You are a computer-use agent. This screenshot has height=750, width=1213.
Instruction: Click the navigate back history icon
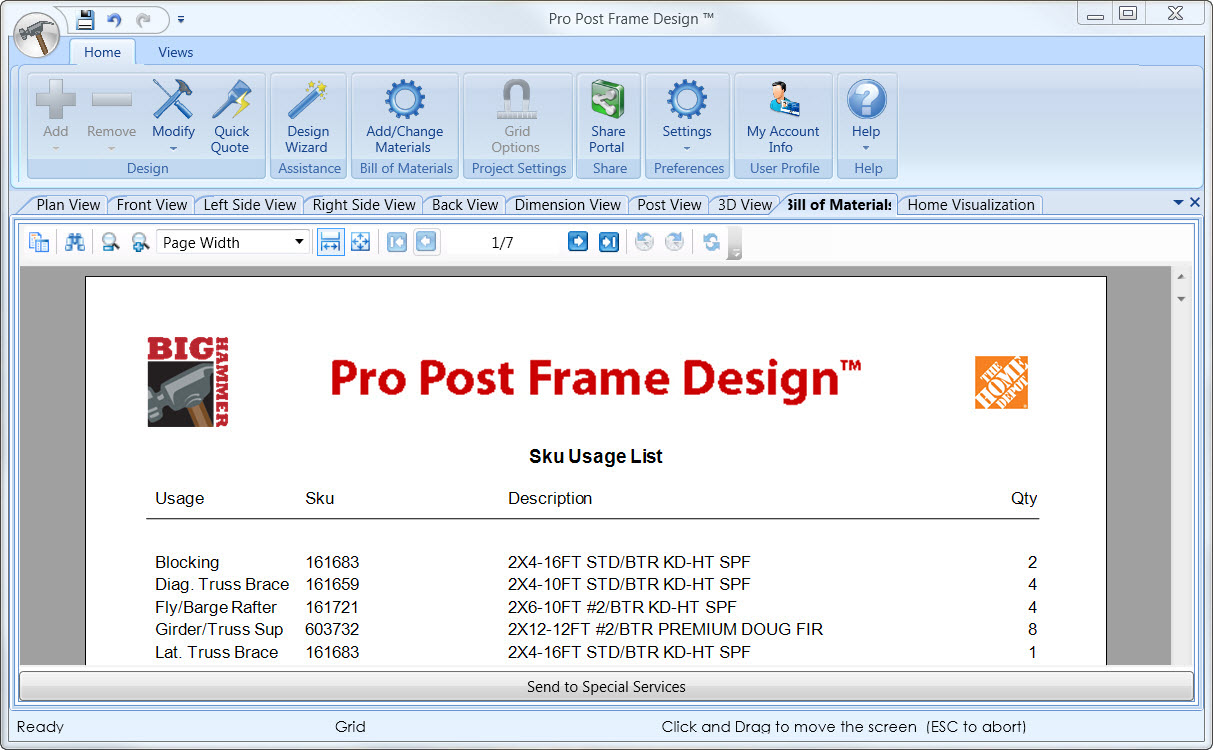[x=644, y=242]
